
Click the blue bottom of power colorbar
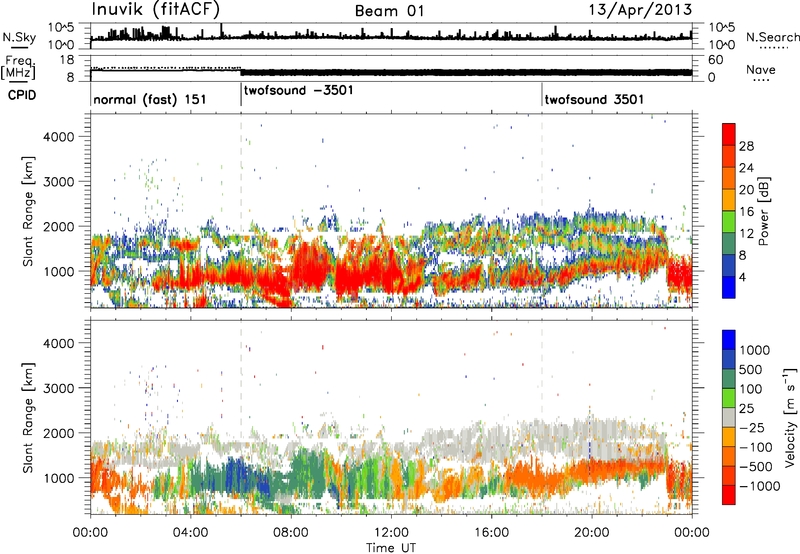click(729, 287)
